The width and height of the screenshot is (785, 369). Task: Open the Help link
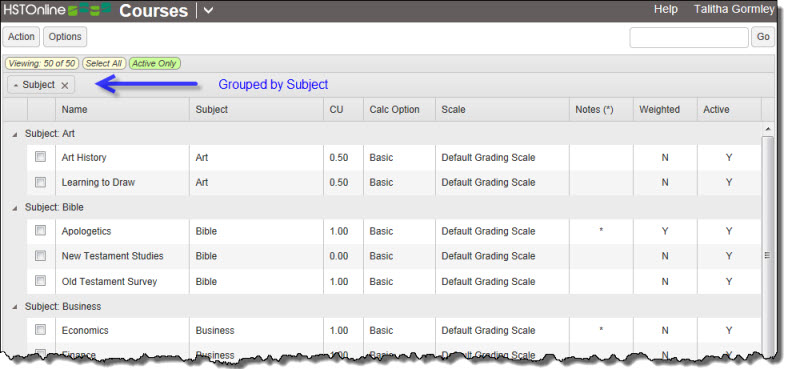coord(665,10)
